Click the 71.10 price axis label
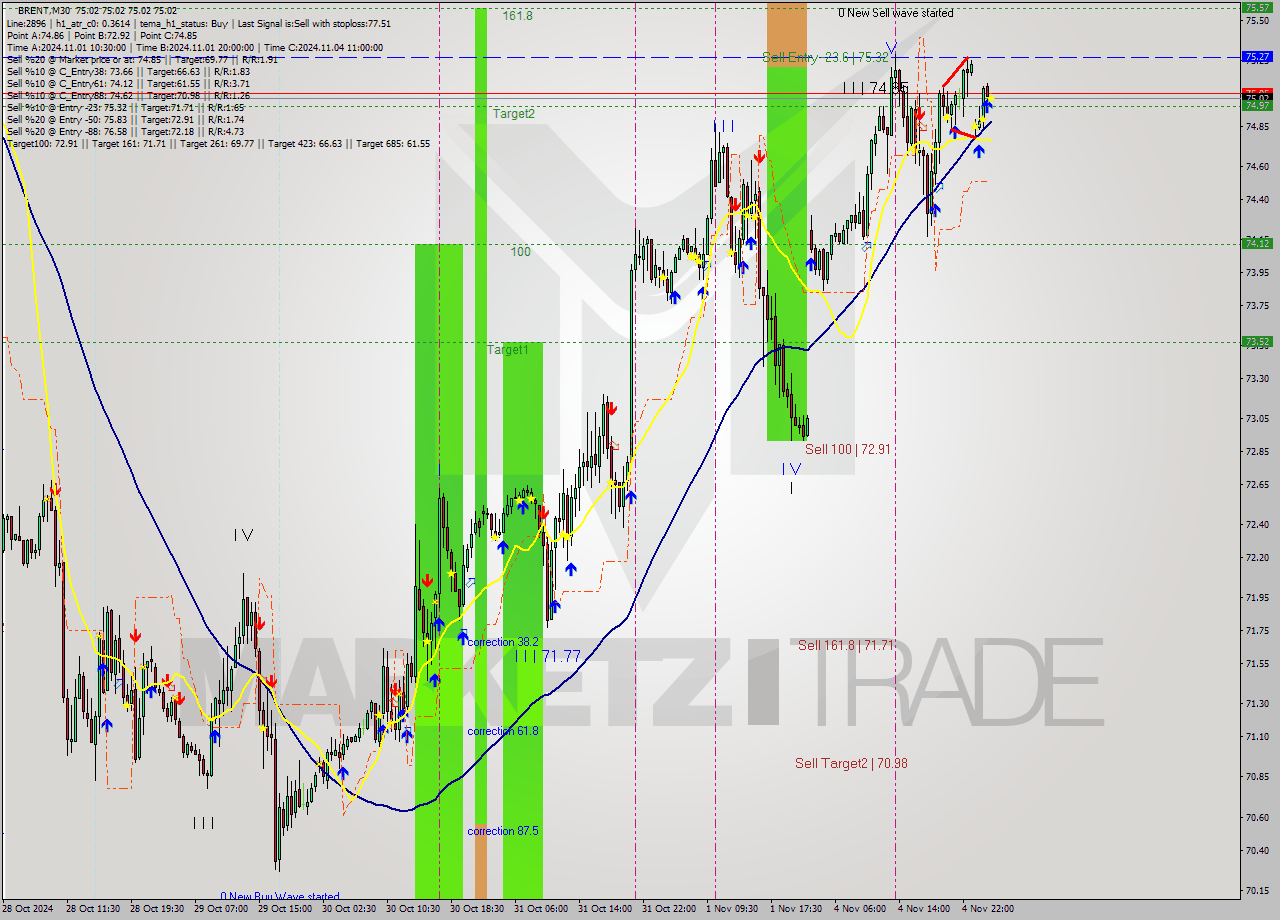The image size is (1280, 920). (x=1256, y=736)
